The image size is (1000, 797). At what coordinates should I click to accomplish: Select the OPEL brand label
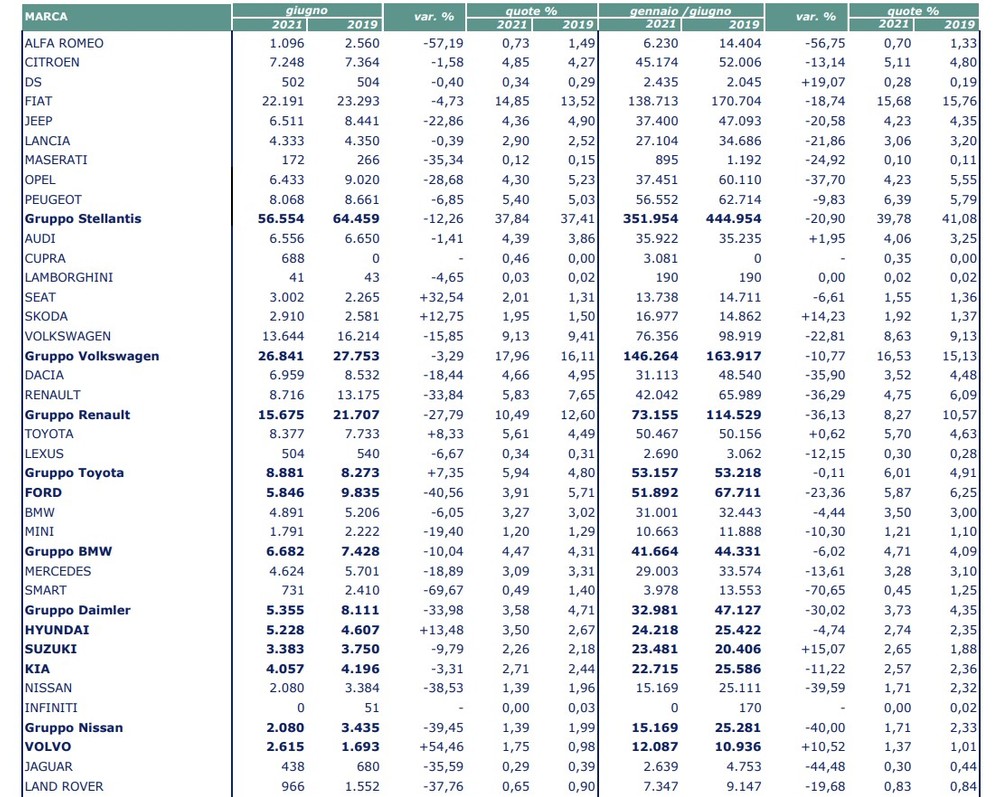[40, 180]
